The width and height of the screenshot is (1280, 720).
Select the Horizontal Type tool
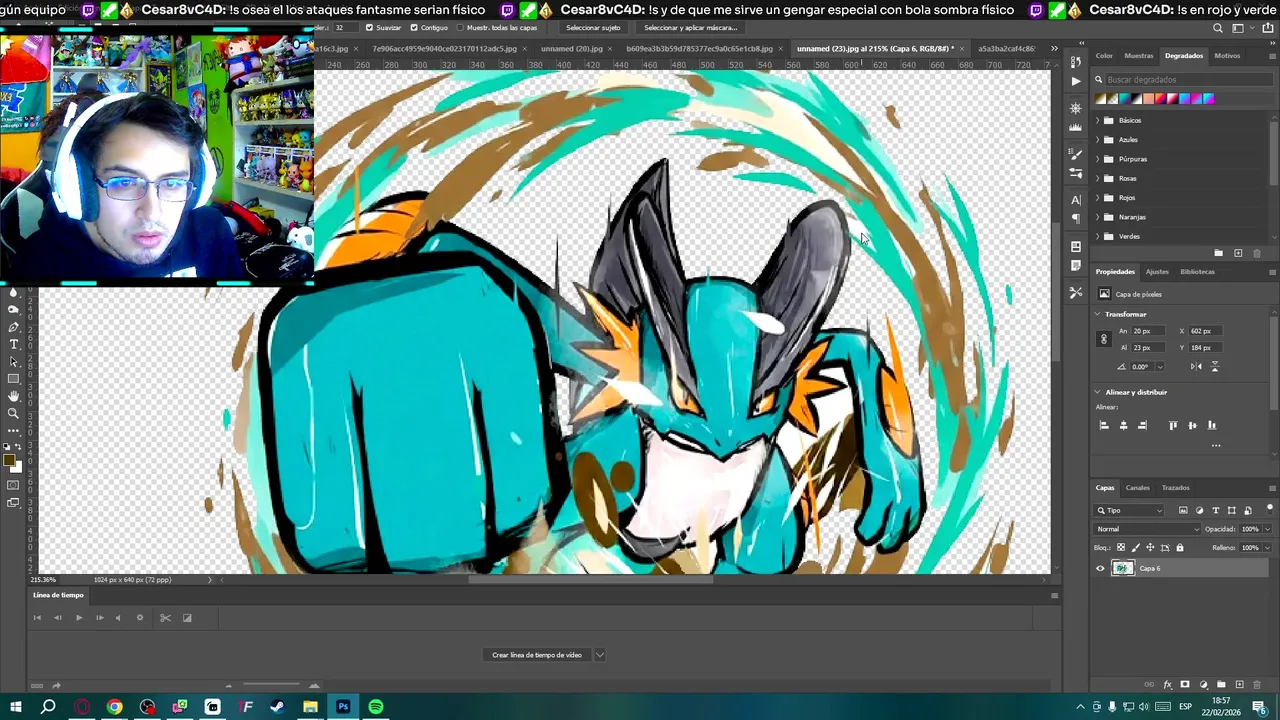[x=13, y=344]
